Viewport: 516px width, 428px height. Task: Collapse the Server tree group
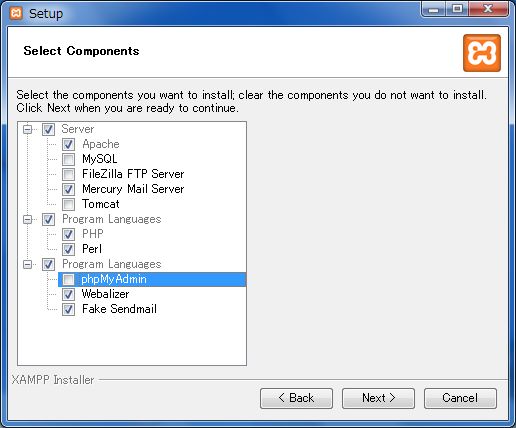click(x=27, y=129)
